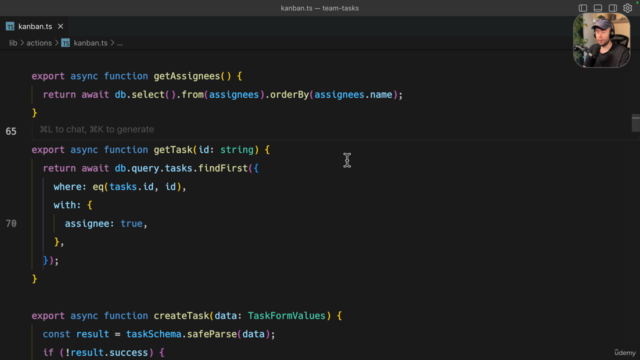Click the TypeScript file icon in tab
The height and width of the screenshot is (360, 640).
pos(10,27)
